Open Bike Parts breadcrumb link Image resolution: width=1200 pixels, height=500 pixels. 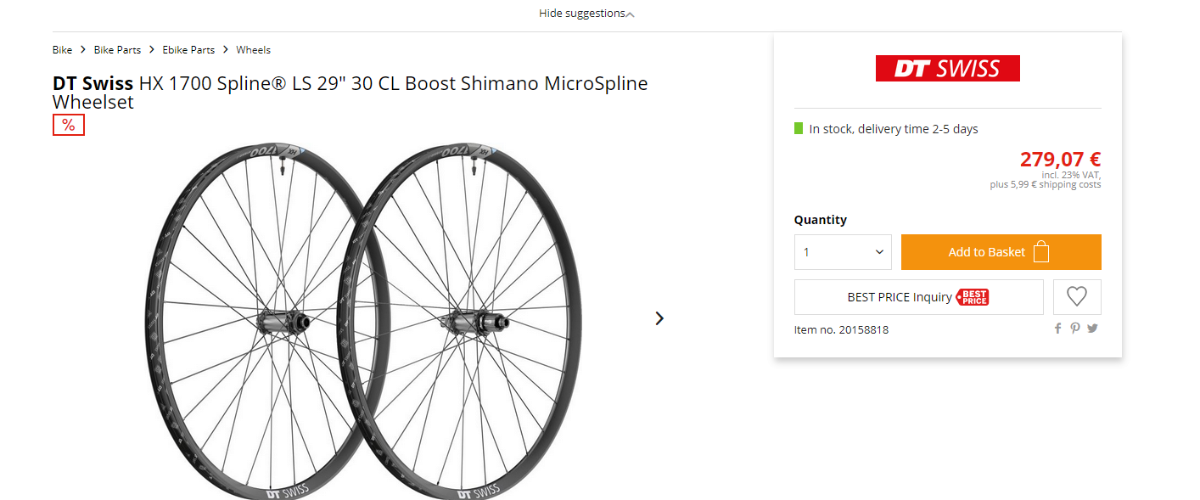click(117, 50)
